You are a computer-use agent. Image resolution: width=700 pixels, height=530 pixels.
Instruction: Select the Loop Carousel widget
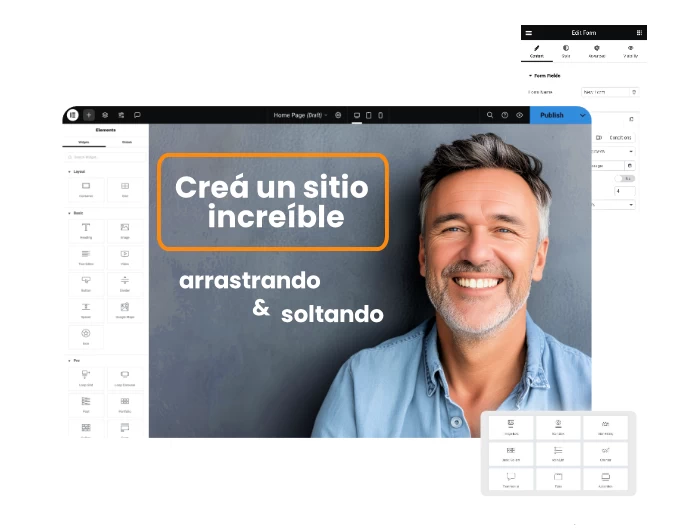pos(125,378)
